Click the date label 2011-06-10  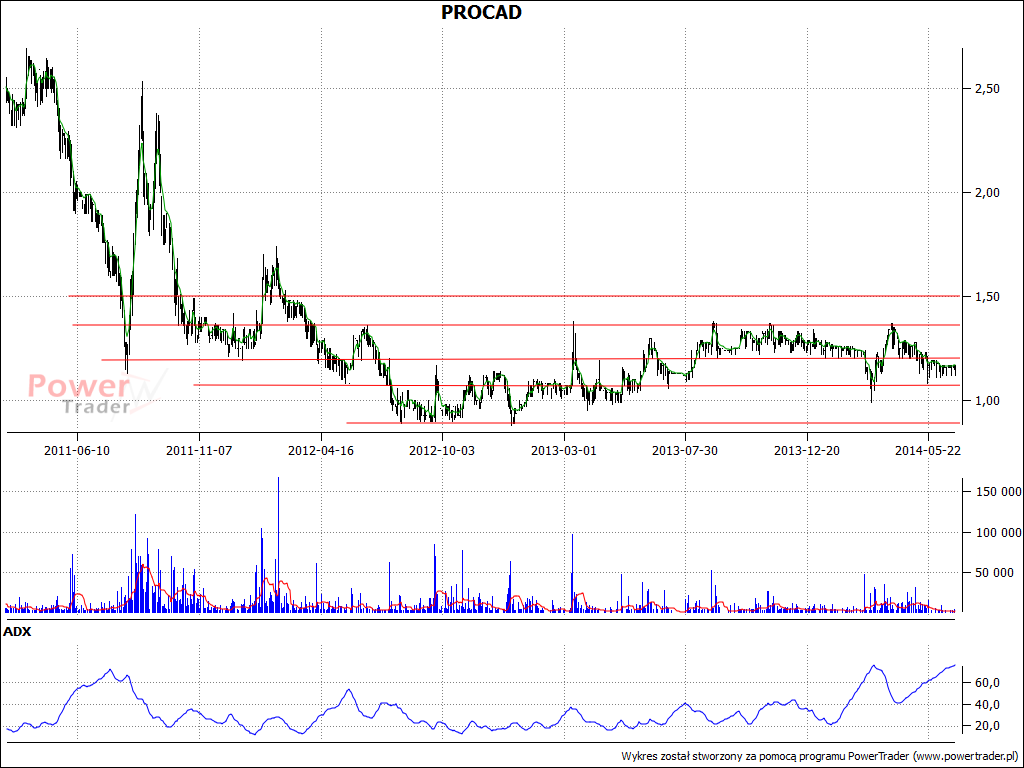click(77, 451)
